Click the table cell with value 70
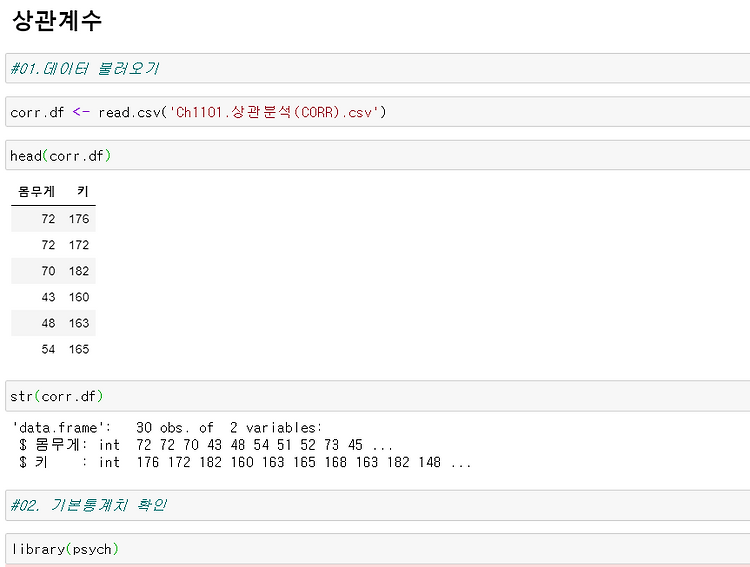The height and width of the screenshot is (567, 750). tap(48, 271)
